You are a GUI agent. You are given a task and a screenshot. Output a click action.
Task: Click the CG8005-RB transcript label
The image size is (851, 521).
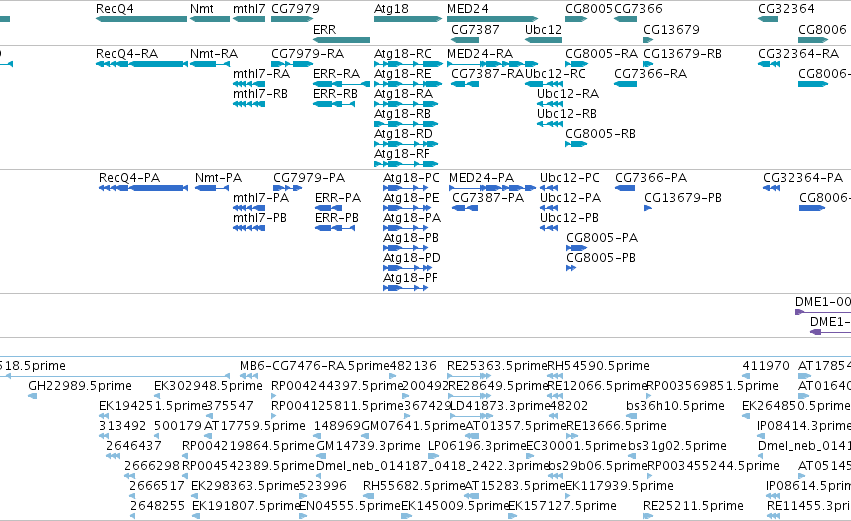click(600, 134)
